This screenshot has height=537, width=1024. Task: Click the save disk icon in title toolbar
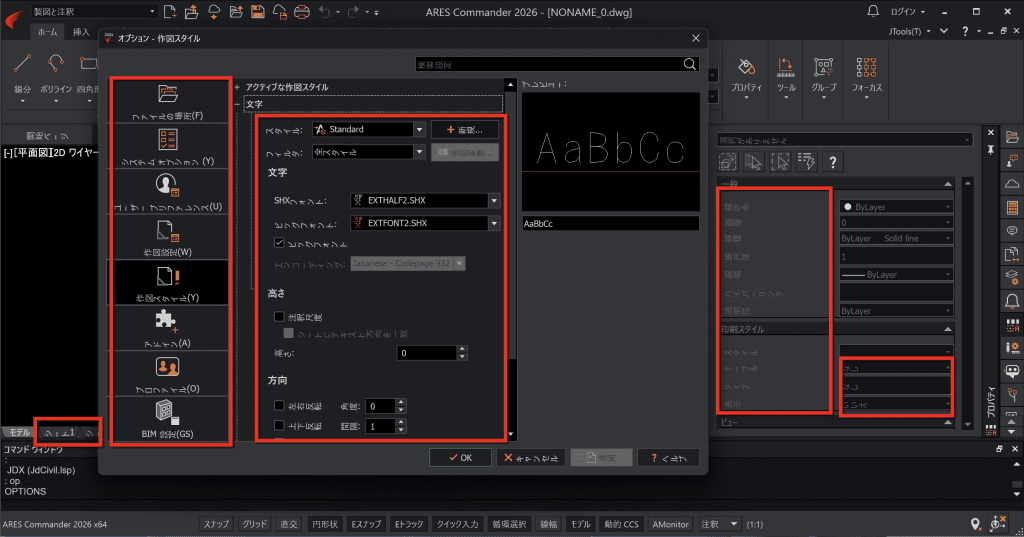click(257, 12)
